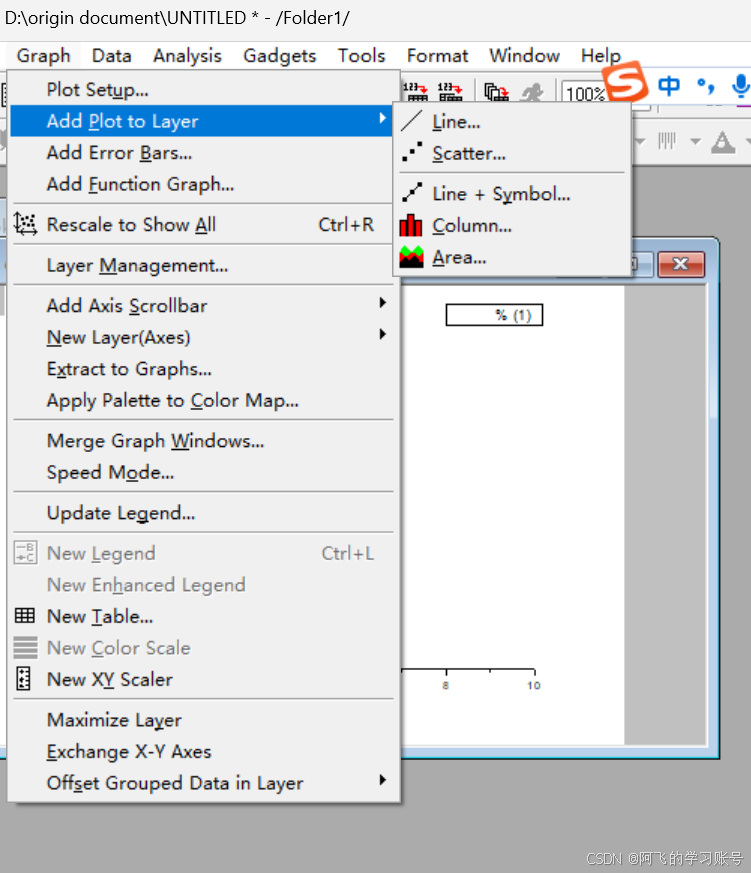Expand the Add Axis Scrollbar submenu
The image size is (751, 873).
pos(201,306)
